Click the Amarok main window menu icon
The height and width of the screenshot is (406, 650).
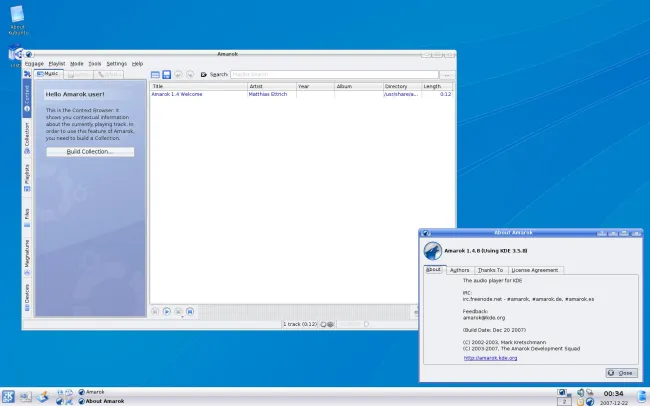(29, 54)
